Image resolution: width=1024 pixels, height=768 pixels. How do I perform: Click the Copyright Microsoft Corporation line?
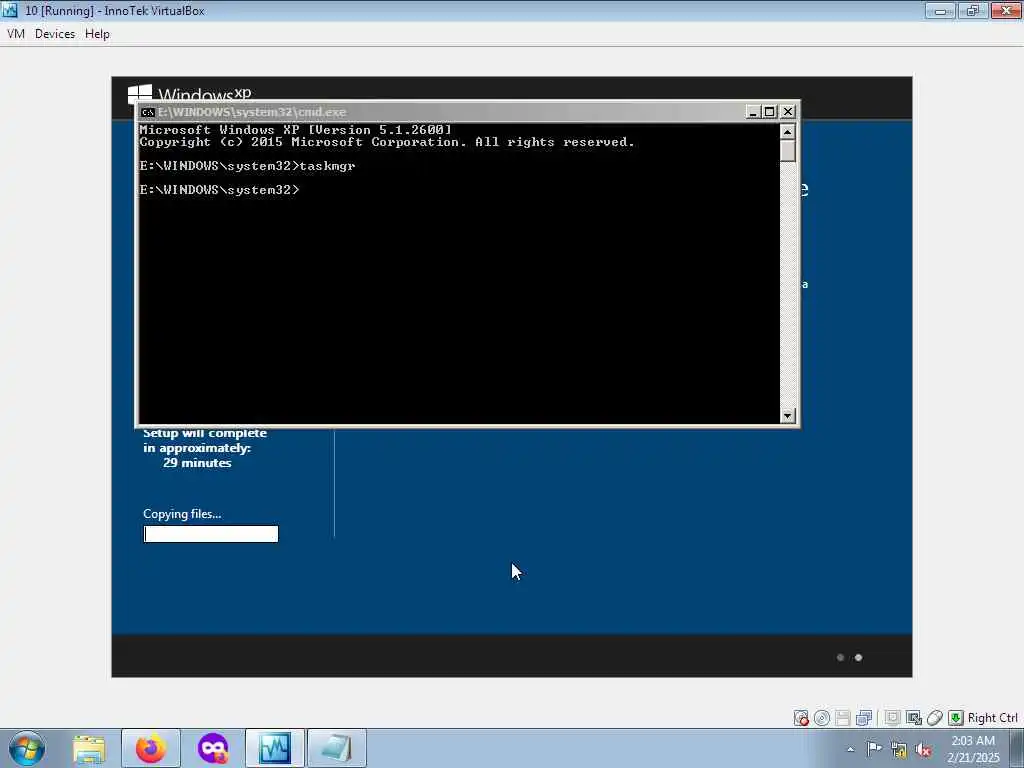[x=387, y=142]
